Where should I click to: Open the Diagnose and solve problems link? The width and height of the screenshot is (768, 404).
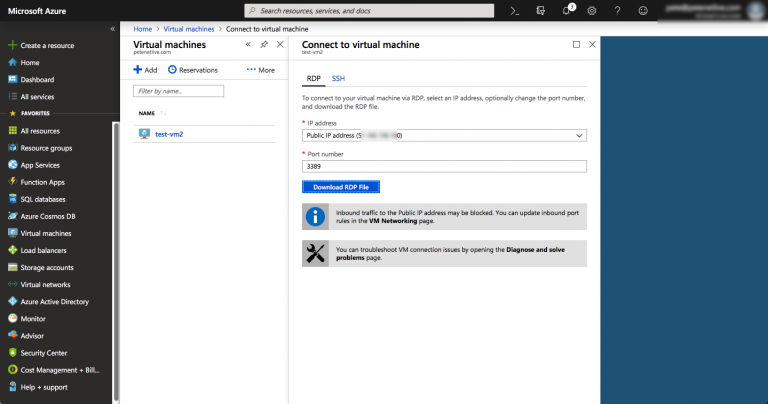point(450,254)
